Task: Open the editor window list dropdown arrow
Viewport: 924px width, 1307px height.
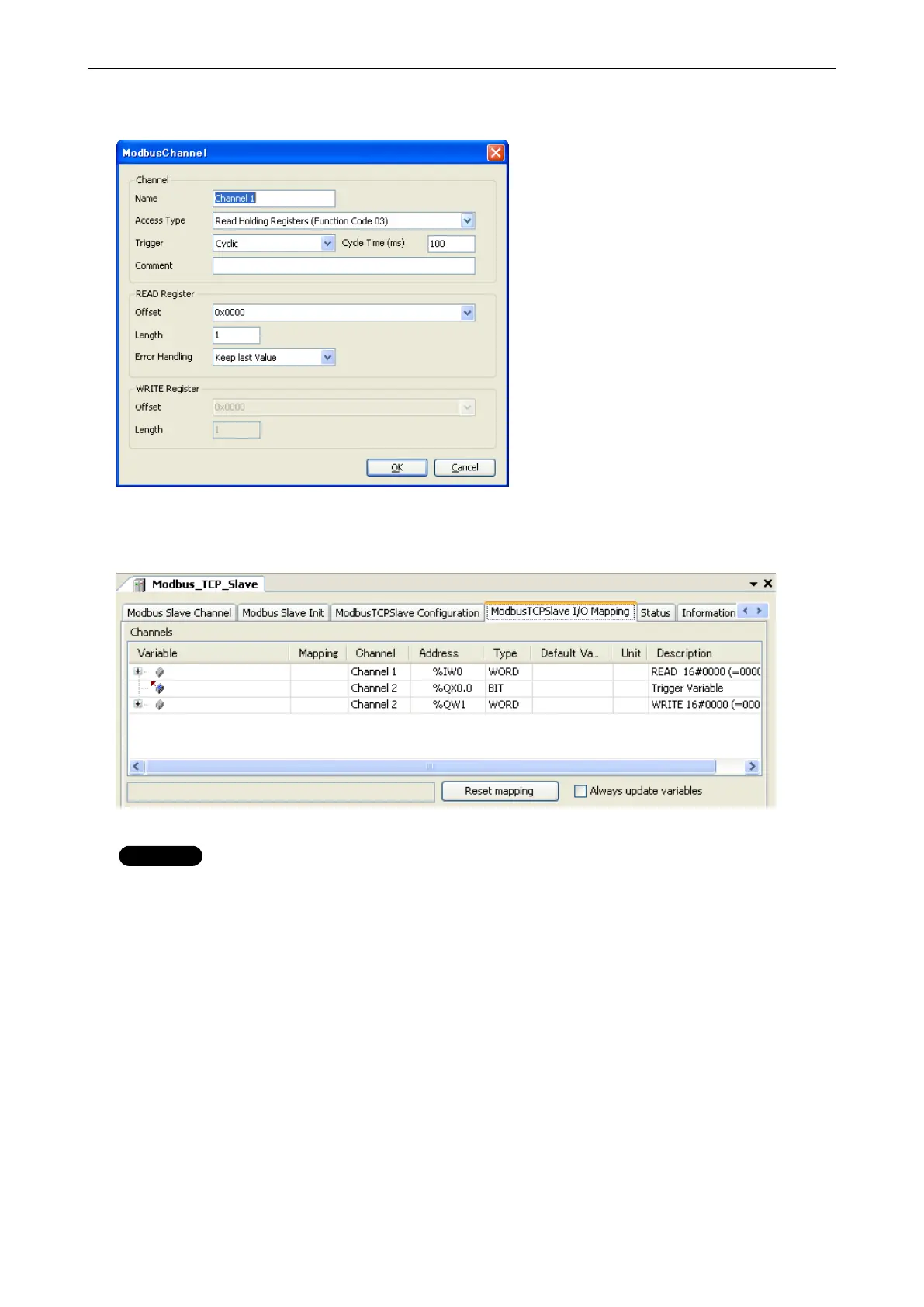Action: click(x=753, y=584)
